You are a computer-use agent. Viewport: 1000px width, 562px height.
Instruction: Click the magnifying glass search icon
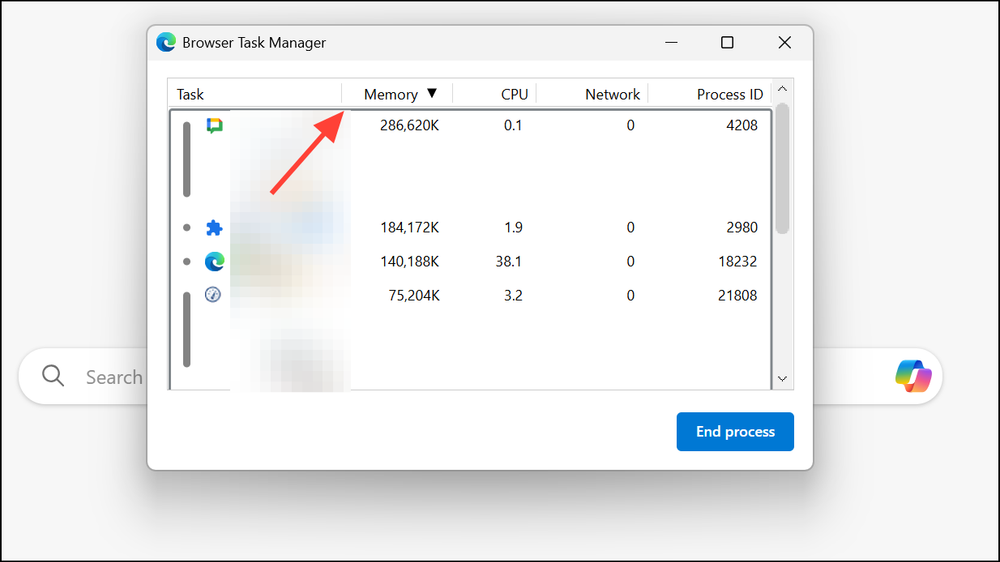[53, 377]
